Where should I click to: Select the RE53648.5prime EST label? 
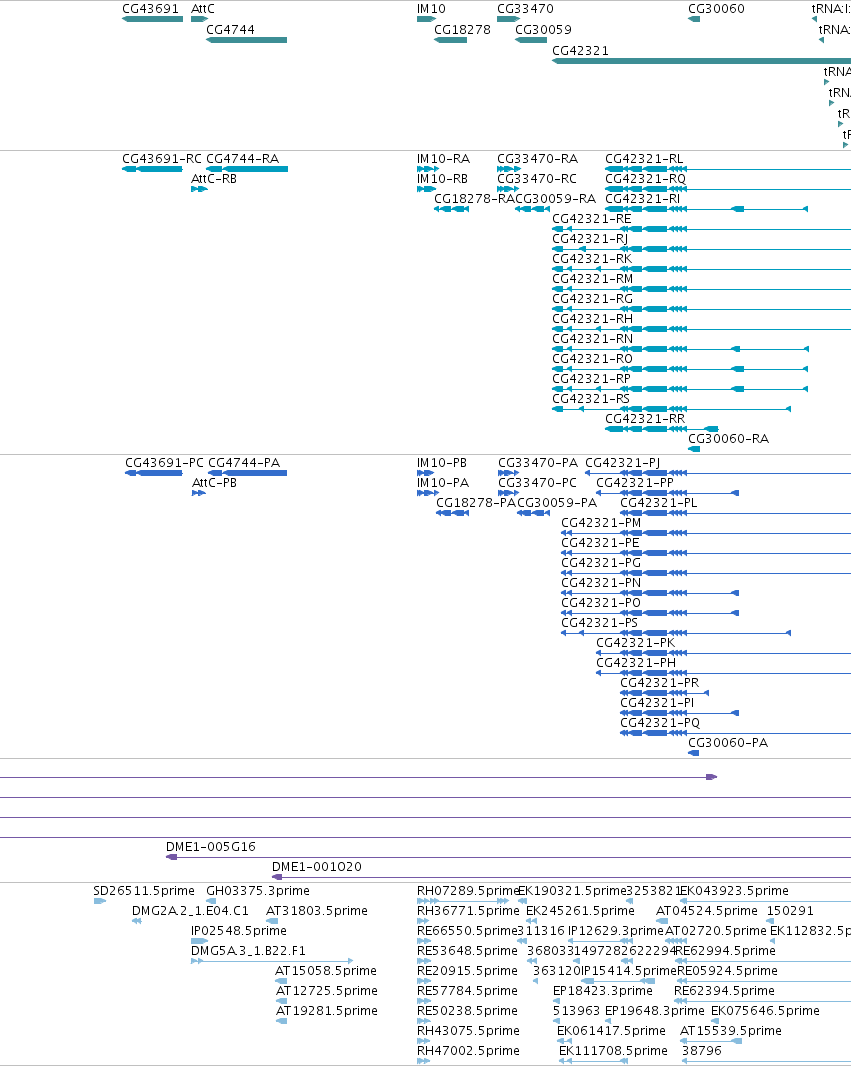tap(467, 951)
